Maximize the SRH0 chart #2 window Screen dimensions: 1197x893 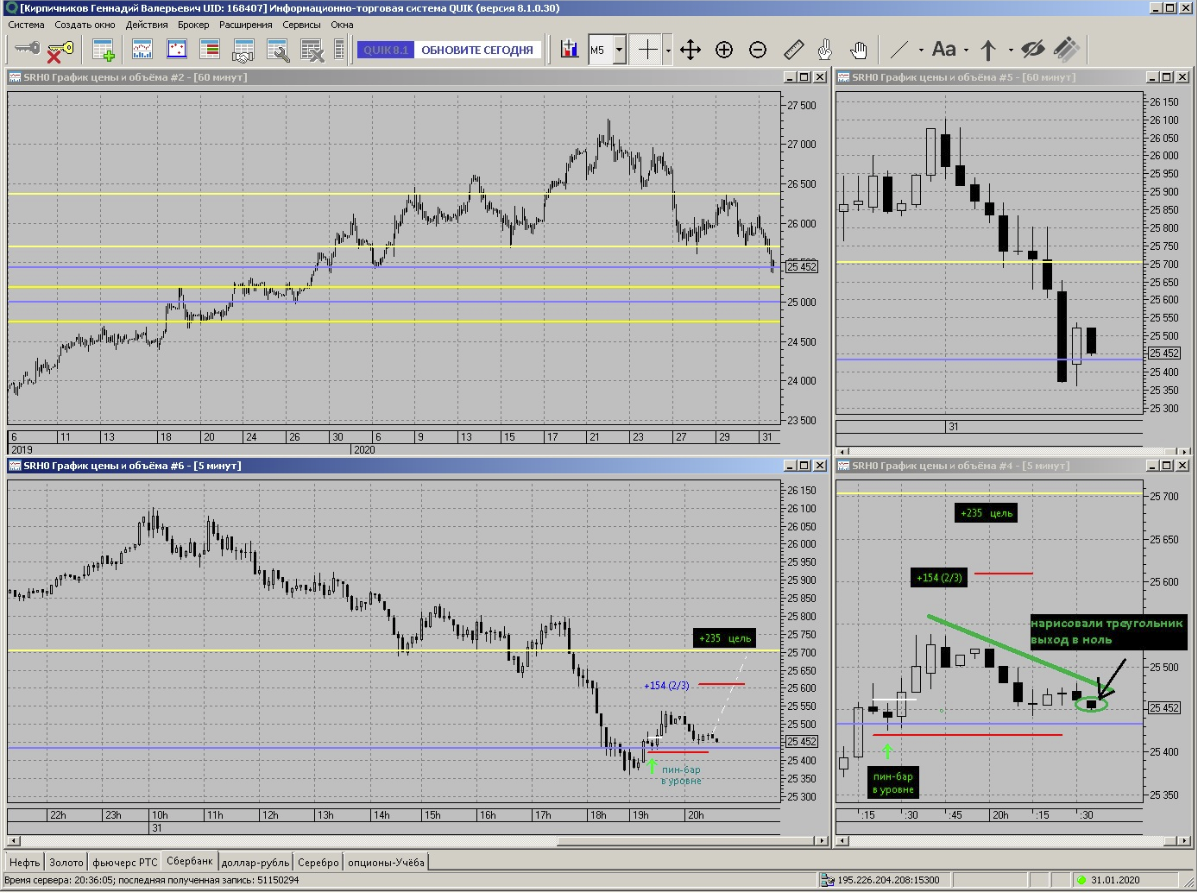pyautogui.click(x=805, y=77)
